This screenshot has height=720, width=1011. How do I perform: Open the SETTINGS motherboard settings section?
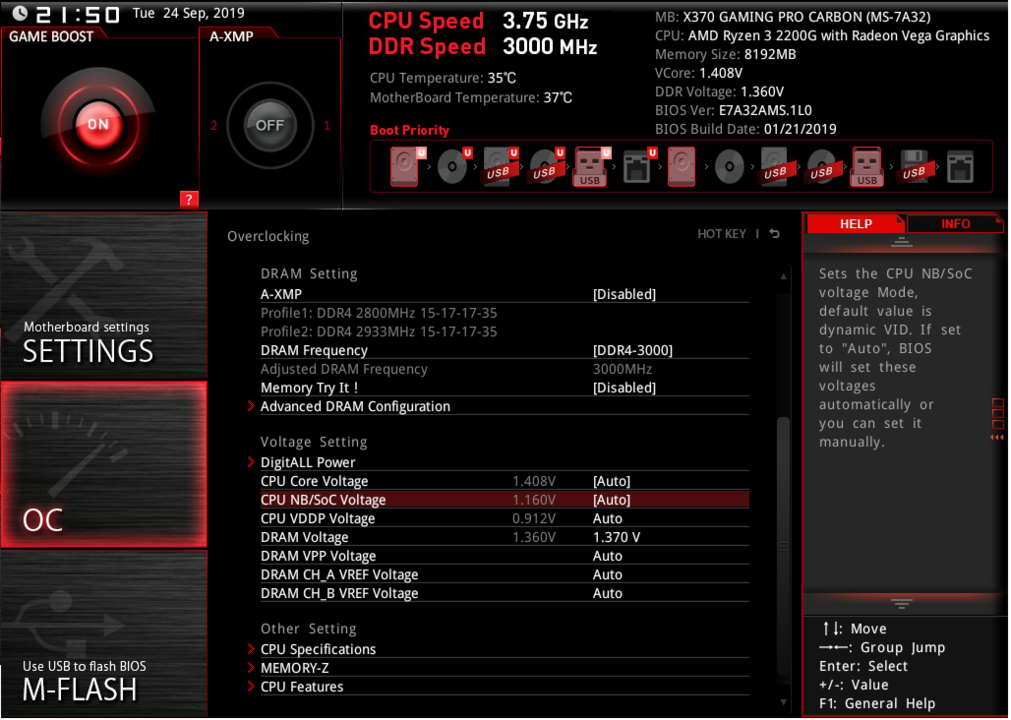click(104, 295)
